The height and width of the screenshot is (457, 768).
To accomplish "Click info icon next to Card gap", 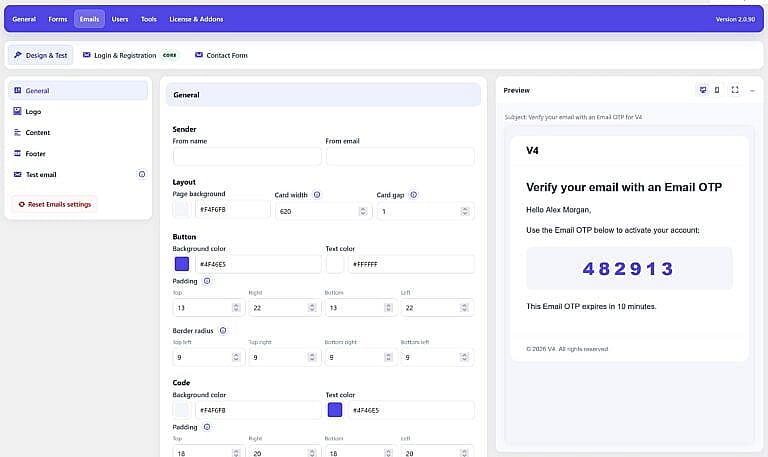I will tap(413, 195).
